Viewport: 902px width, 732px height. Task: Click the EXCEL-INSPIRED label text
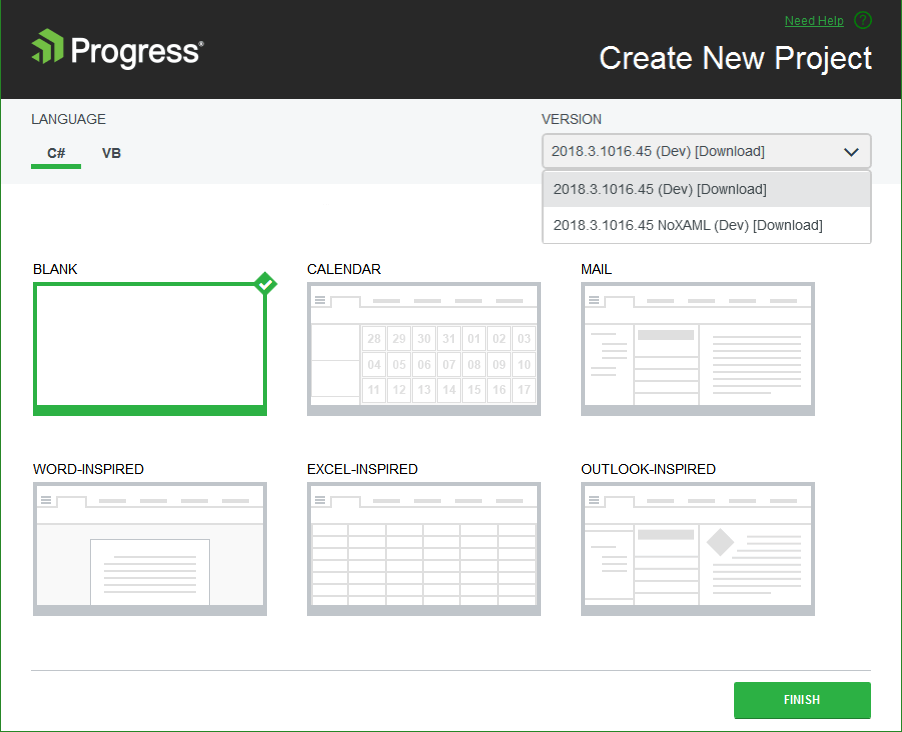pos(362,469)
